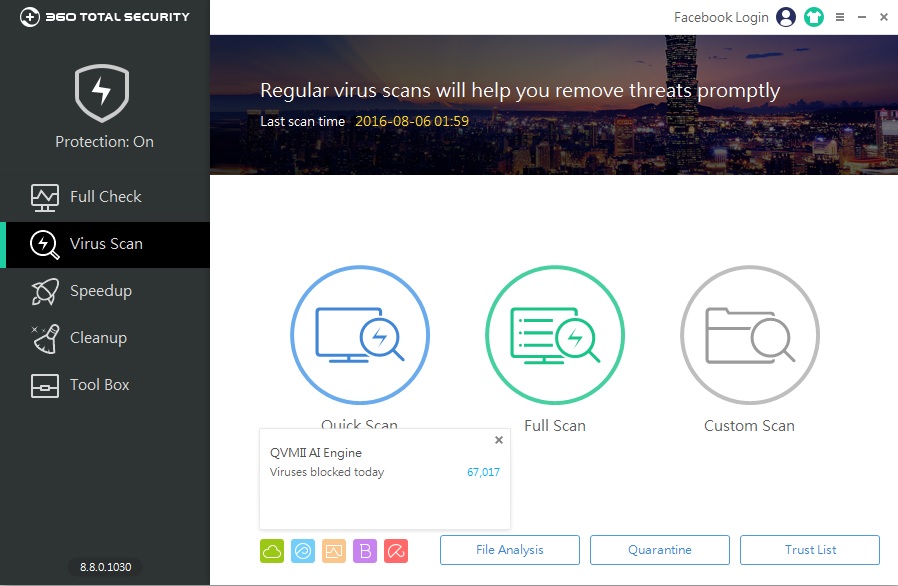Click the File Analysis button

pos(510,550)
